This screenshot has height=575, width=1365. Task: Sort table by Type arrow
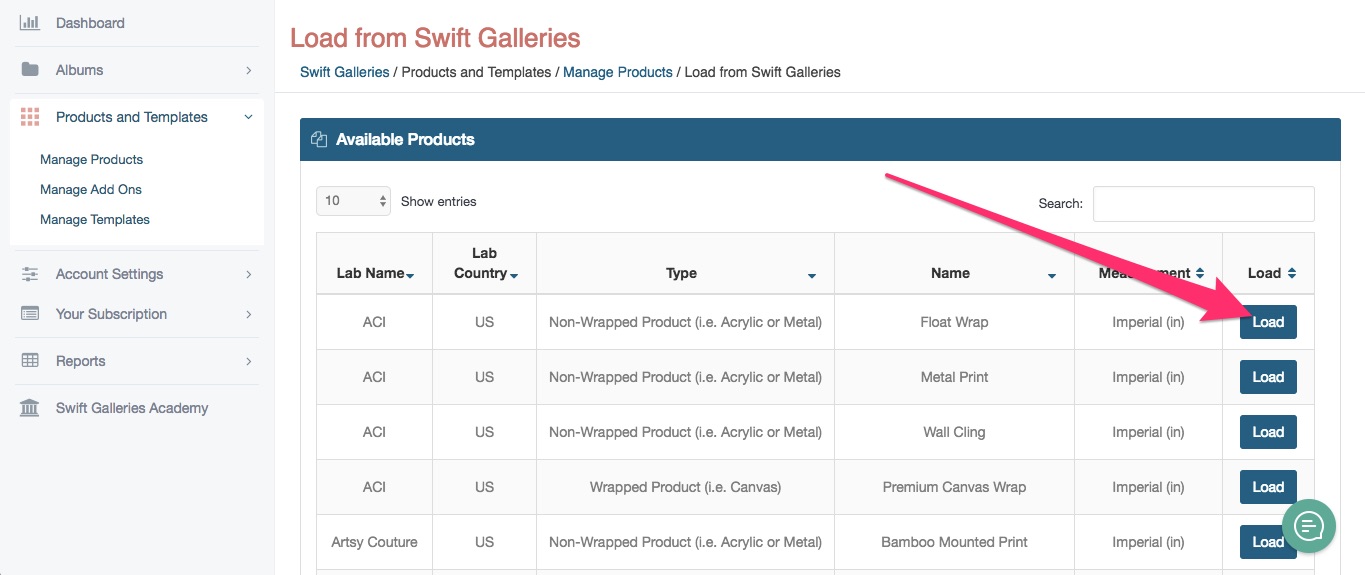pyautogui.click(x=812, y=276)
